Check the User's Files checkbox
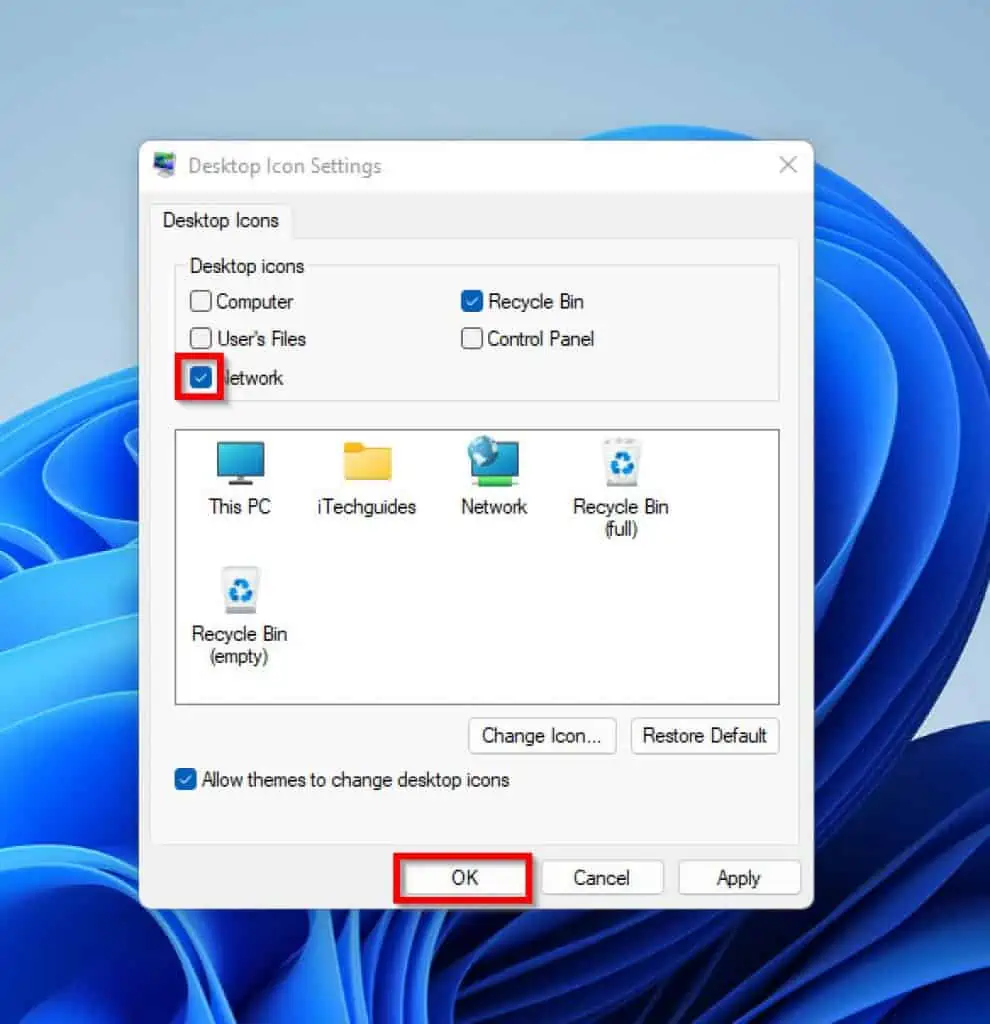 coord(200,339)
